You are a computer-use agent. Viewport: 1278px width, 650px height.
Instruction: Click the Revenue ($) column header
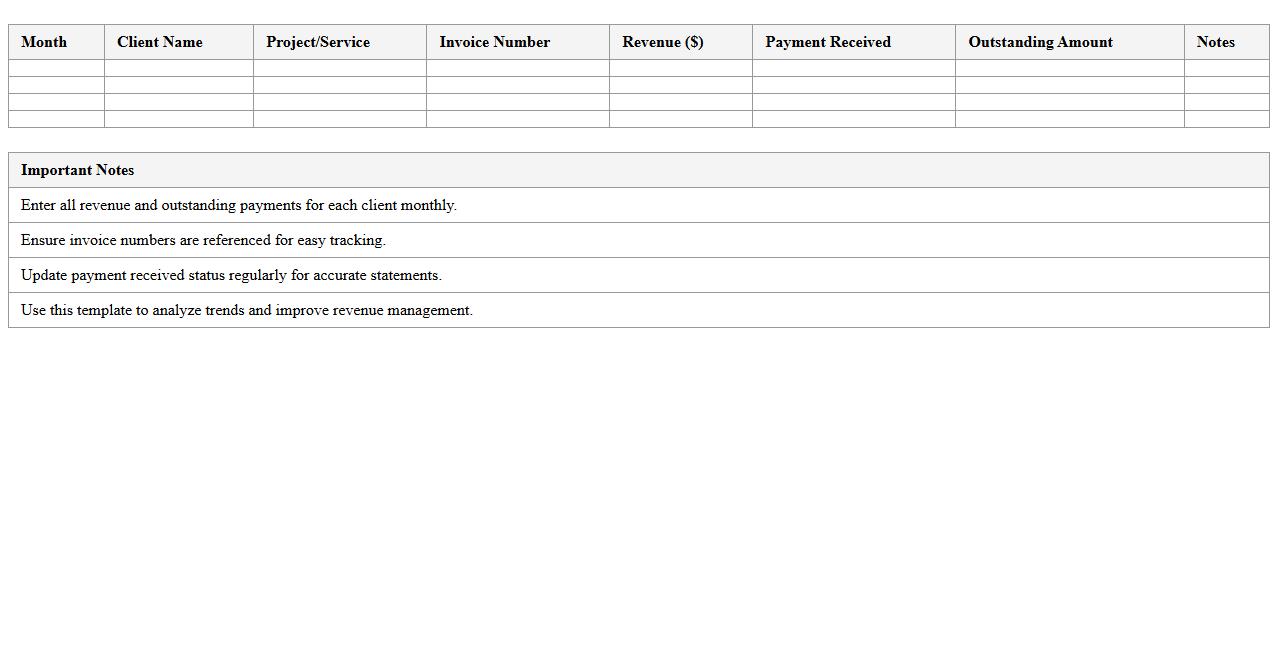coord(663,42)
